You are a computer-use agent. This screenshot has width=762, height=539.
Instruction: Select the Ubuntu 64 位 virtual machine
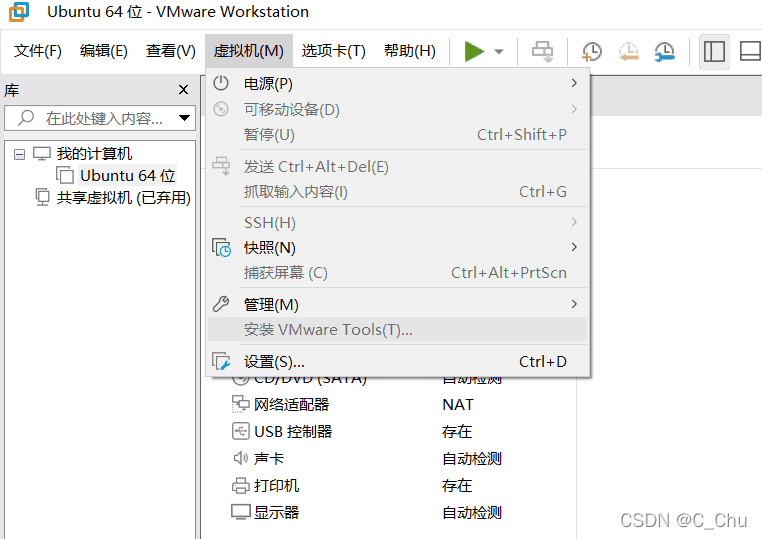(127, 175)
